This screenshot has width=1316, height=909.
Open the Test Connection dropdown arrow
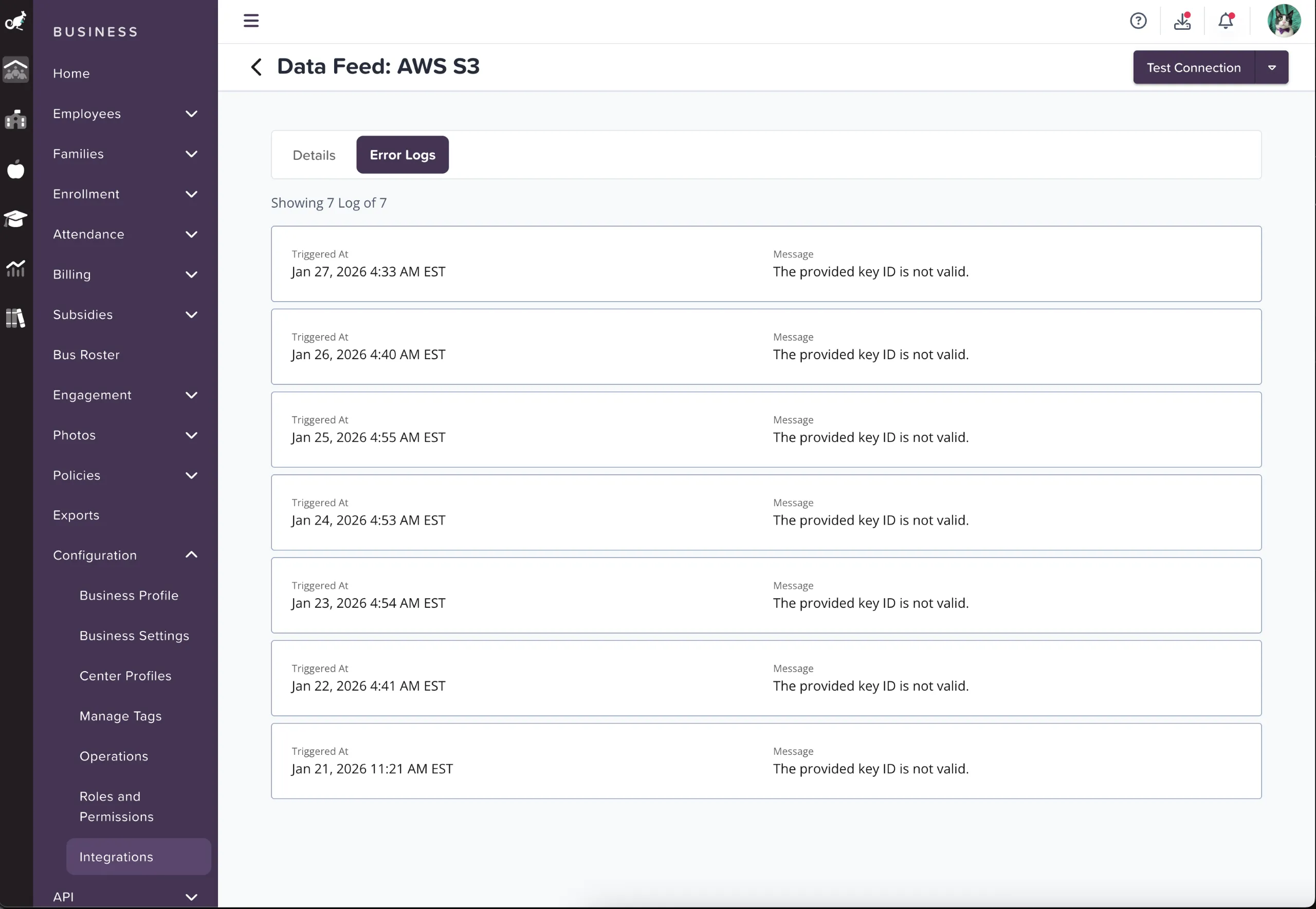1272,67
